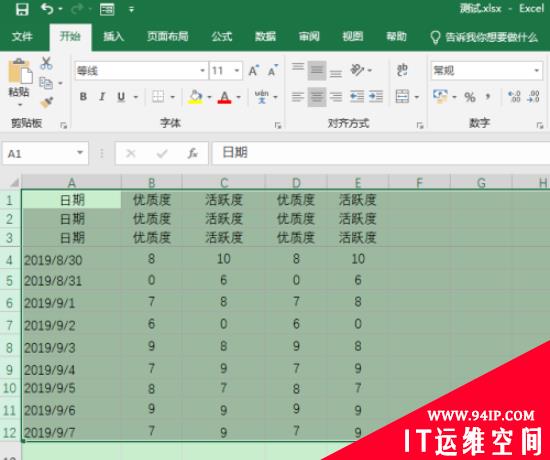Toggle center horizontal alignment

pos(317,96)
